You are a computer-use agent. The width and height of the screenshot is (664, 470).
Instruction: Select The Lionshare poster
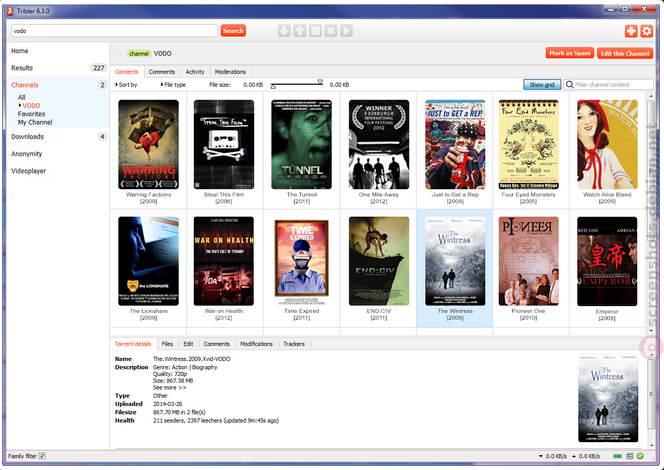tap(148, 261)
